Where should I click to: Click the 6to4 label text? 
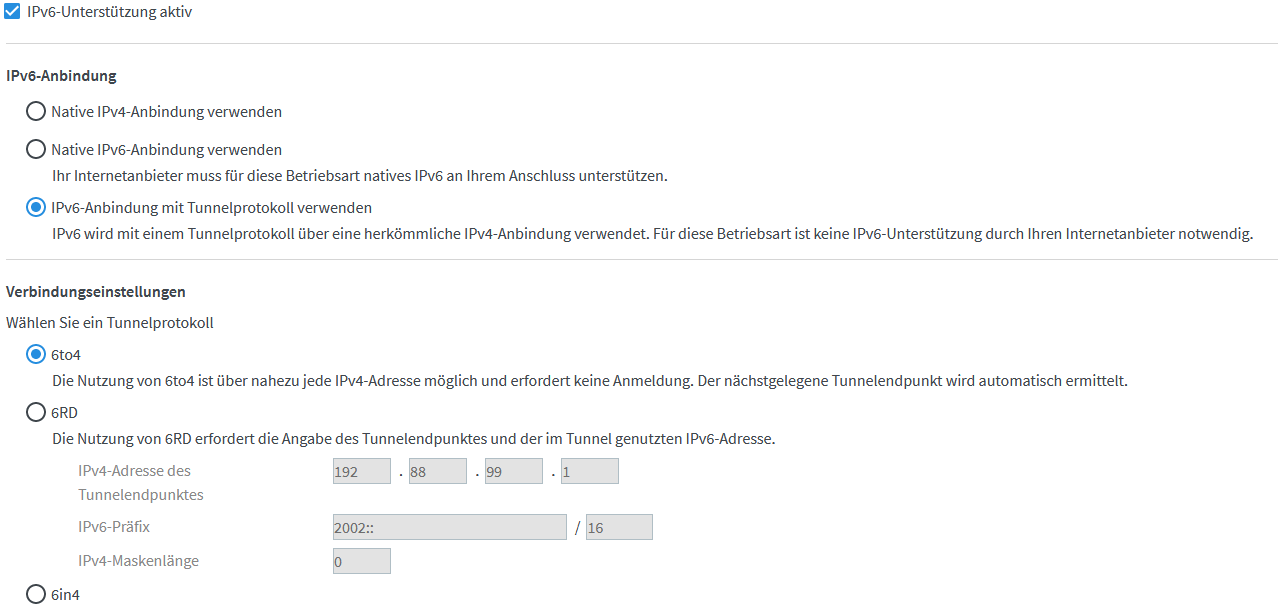pyautogui.click(x=66, y=355)
